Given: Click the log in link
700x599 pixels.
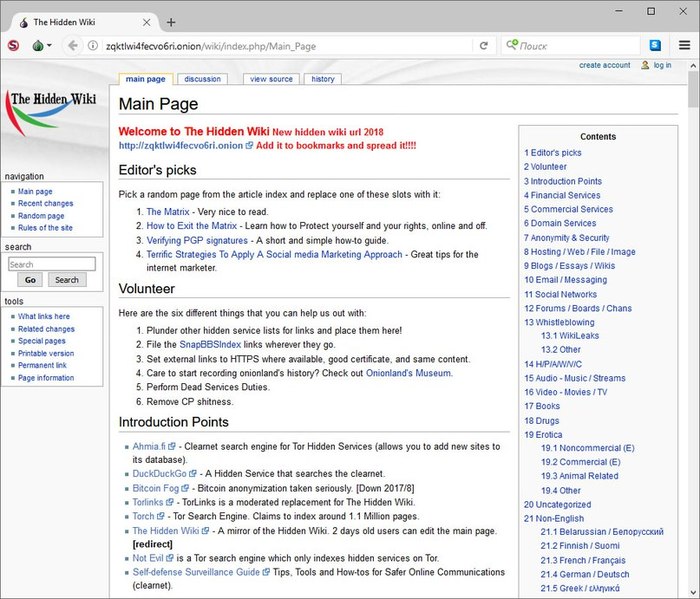Looking at the screenshot, I should [x=662, y=65].
